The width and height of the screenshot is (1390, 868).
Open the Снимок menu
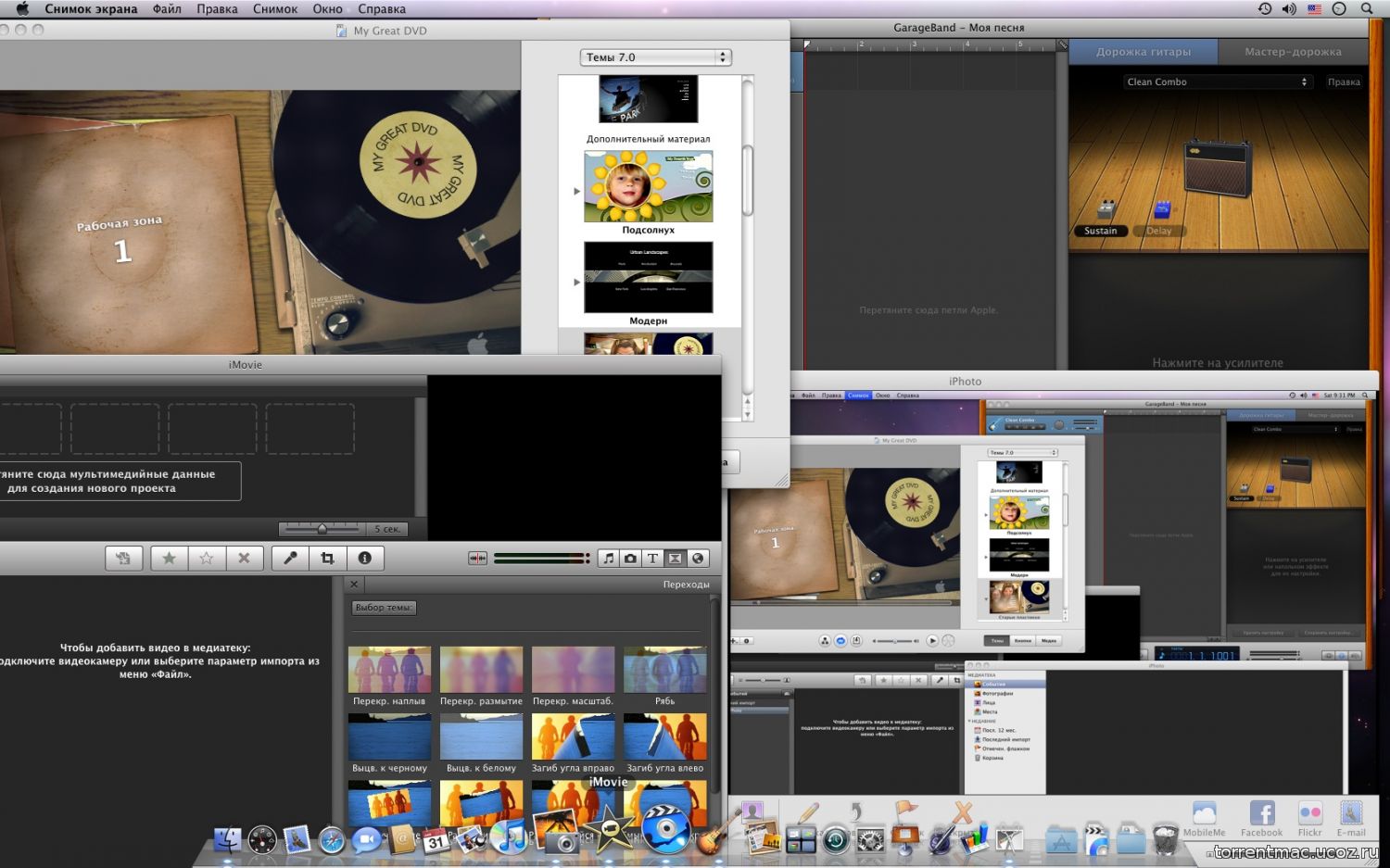point(275,9)
